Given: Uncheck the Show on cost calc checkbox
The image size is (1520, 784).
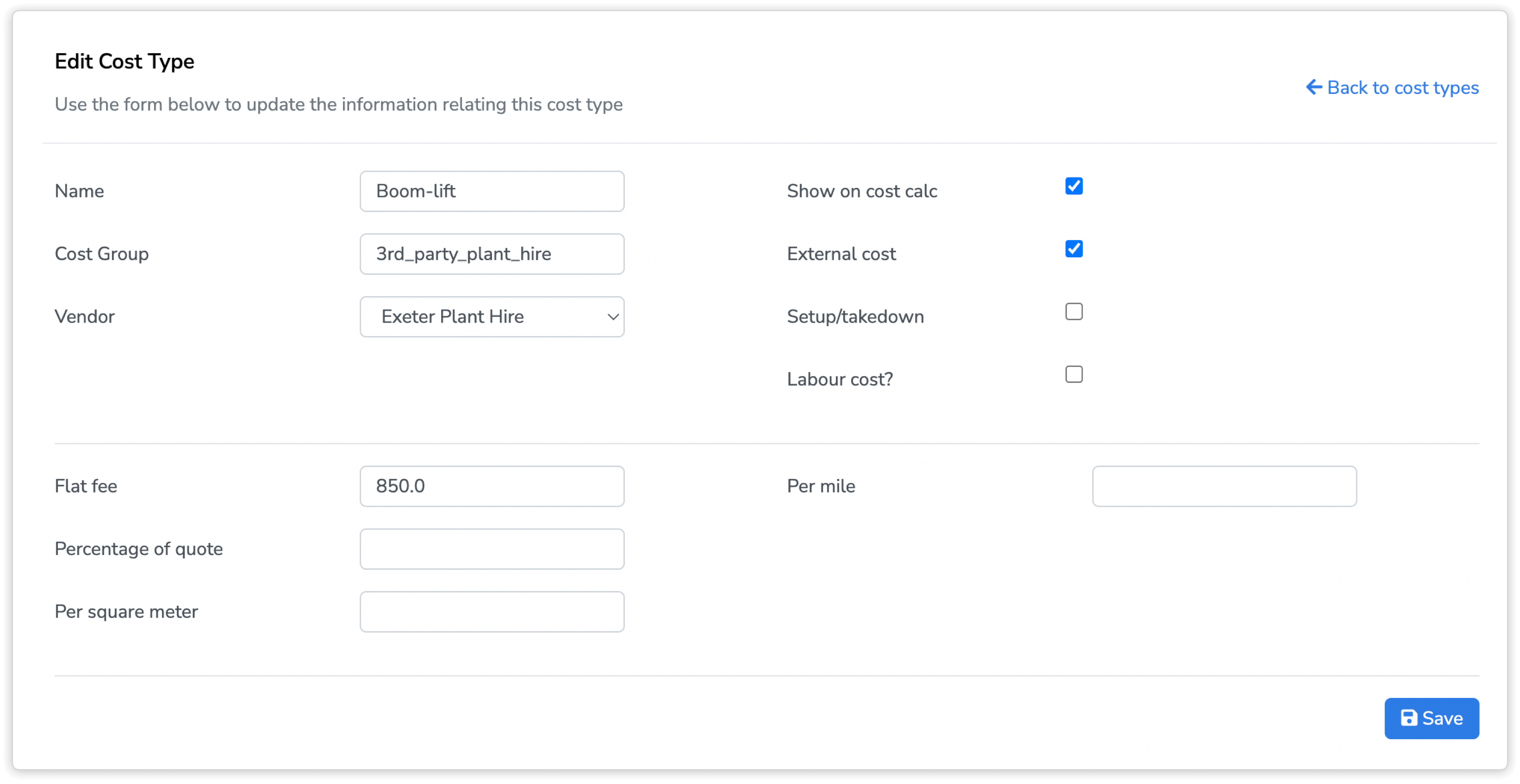Looking at the screenshot, I should click(x=1074, y=187).
